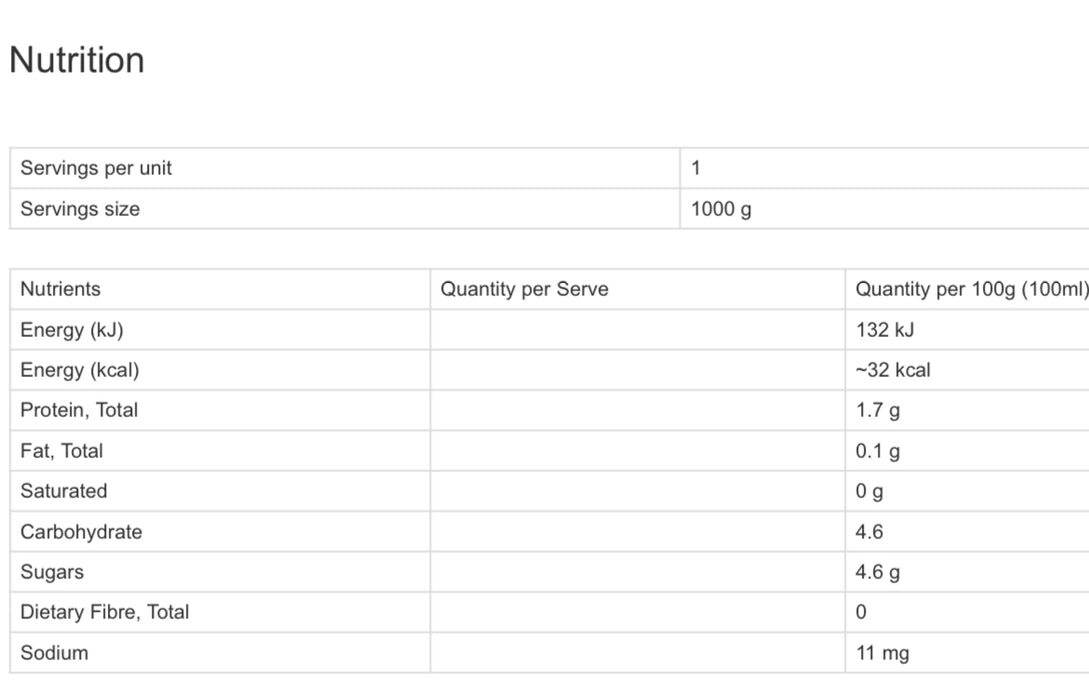Select the Saturated row label
Image resolution: width=1089 pixels, height=700 pixels.
pos(63,491)
